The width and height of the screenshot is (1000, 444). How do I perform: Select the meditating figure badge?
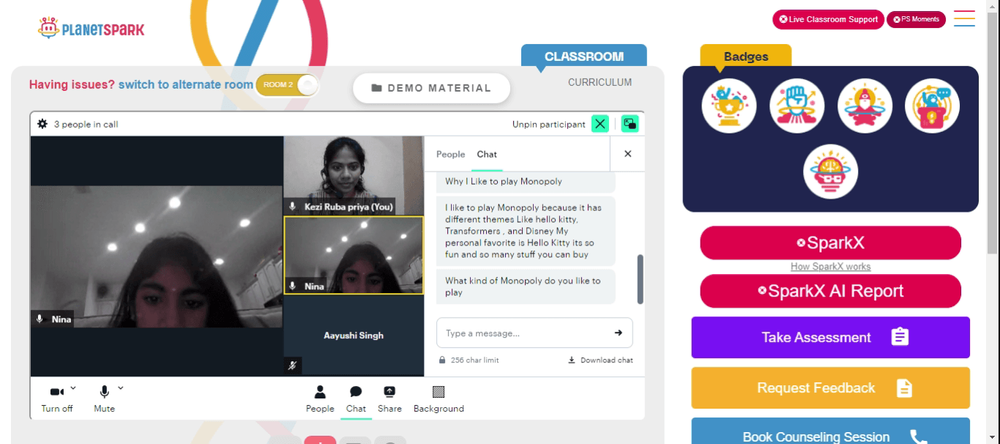pos(864,106)
